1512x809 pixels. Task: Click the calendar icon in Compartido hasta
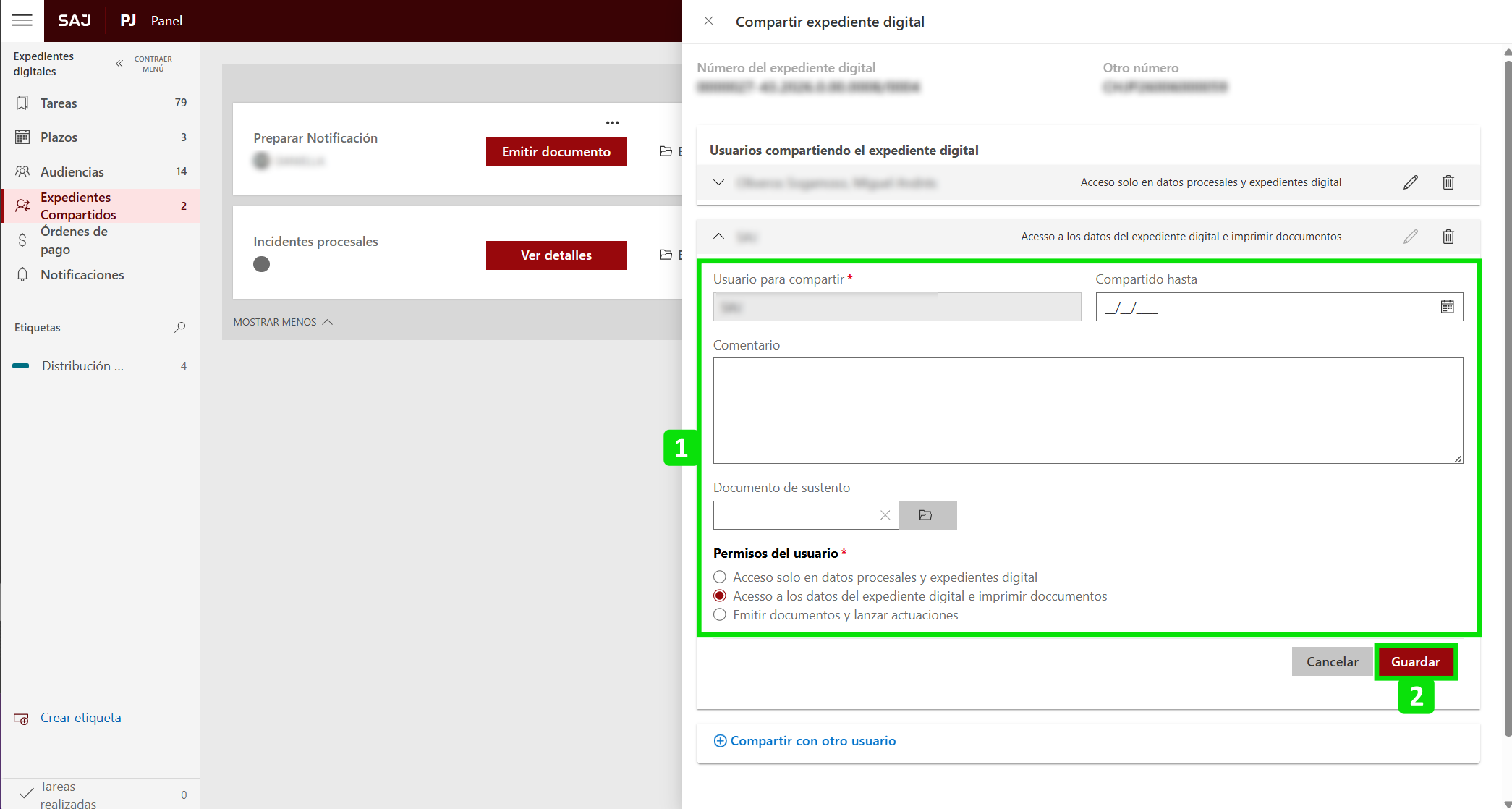tap(1447, 307)
